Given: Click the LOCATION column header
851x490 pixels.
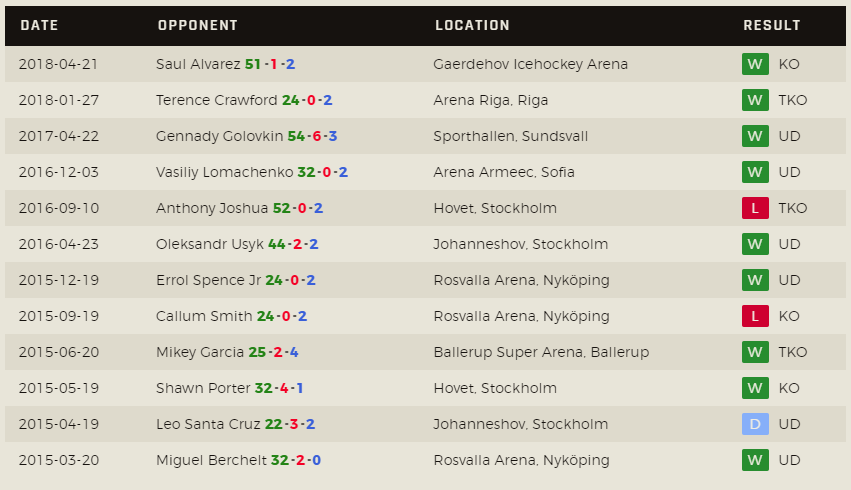Looking at the screenshot, I should coord(472,25).
